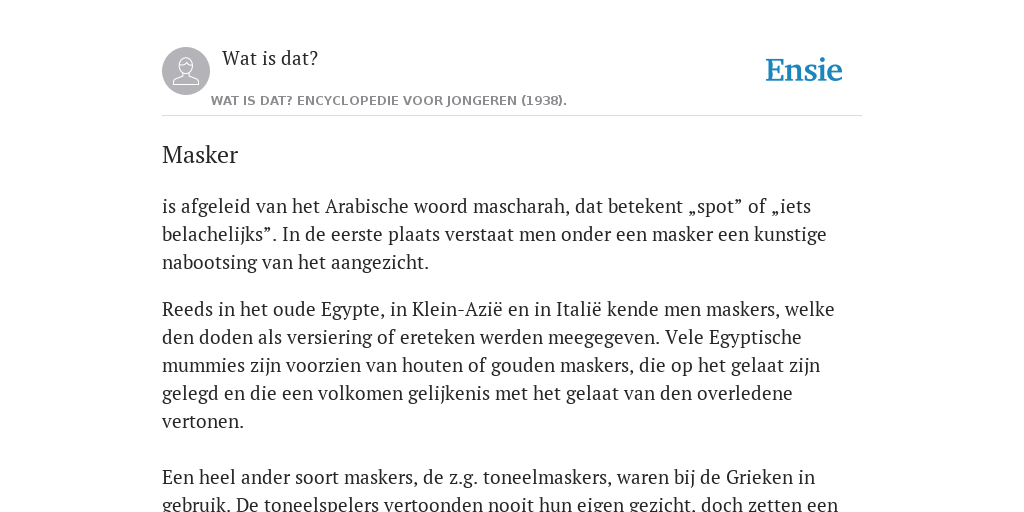Click the 'Wat is dat?' author name

click(270, 58)
